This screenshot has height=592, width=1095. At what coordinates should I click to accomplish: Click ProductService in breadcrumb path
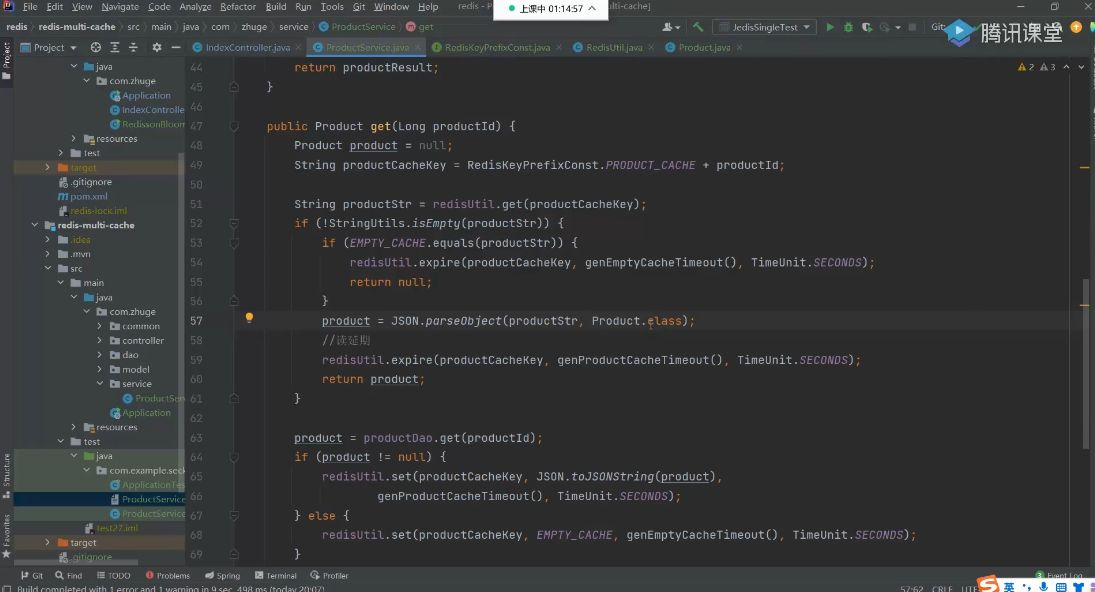coord(371,27)
